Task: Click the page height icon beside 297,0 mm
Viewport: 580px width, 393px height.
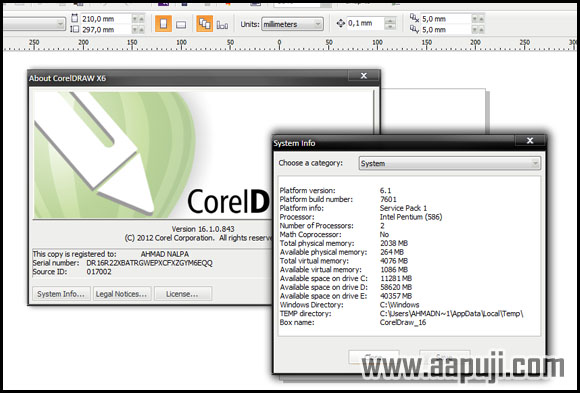Action: click(x=74, y=29)
